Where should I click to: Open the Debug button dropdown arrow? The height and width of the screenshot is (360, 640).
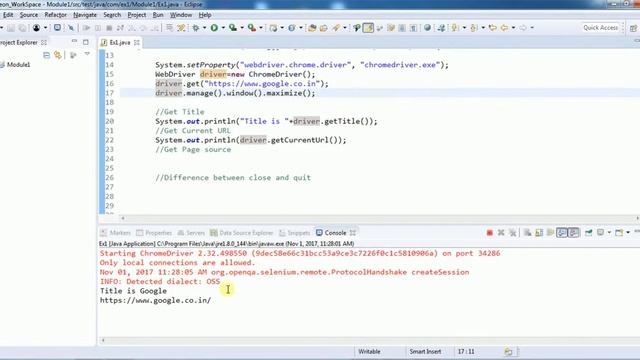pos(204,28)
